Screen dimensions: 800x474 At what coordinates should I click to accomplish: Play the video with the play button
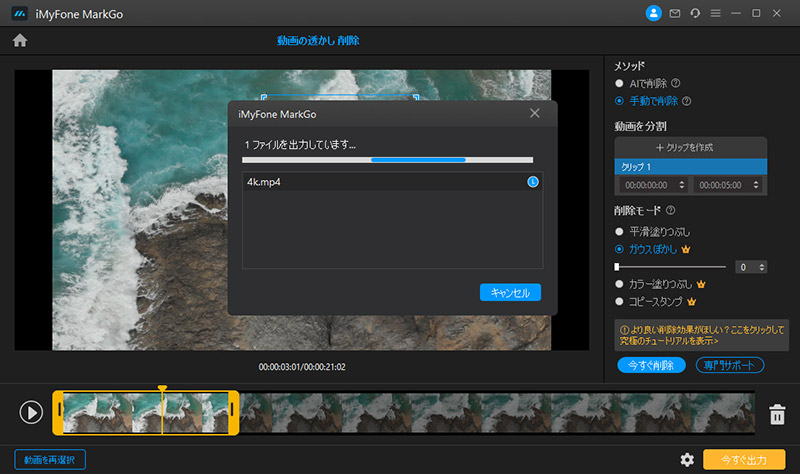31,412
